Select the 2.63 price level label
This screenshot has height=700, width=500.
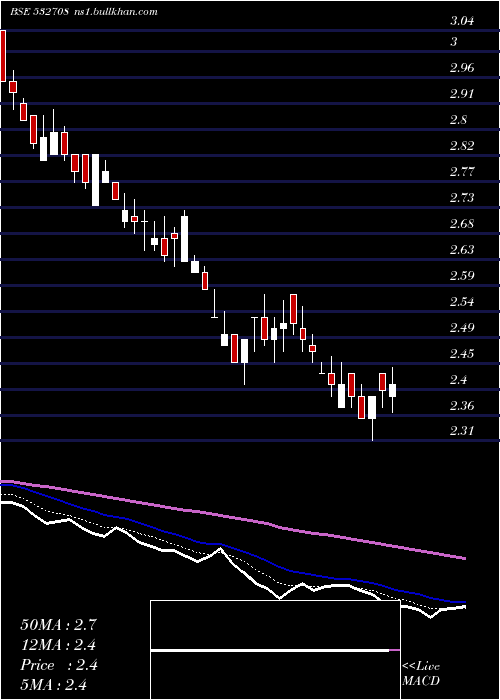462,249
